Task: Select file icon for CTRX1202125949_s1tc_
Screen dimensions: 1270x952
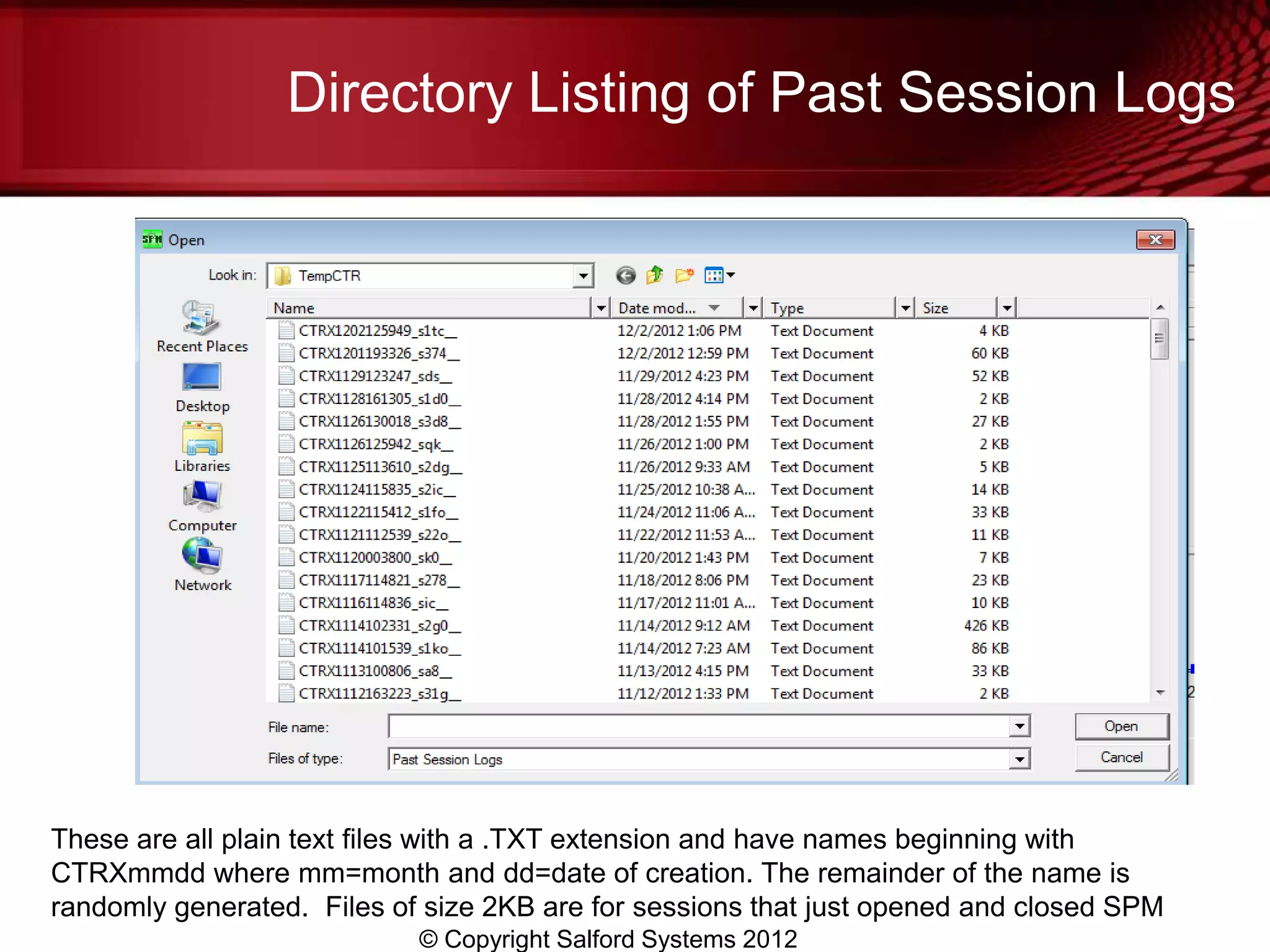Action: coord(286,330)
